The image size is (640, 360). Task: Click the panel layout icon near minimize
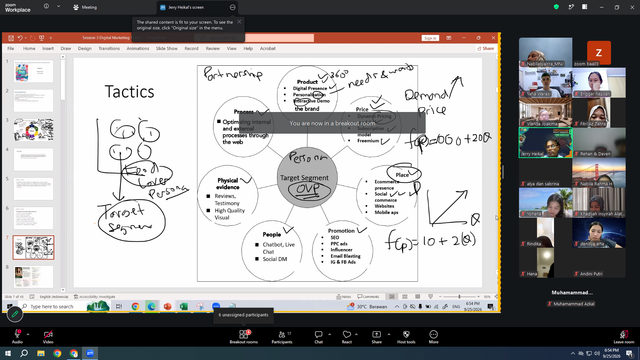tap(584, 7)
